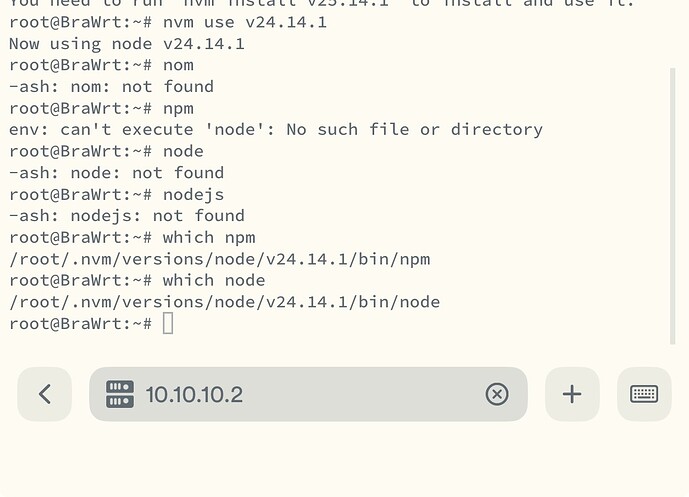Select the 10.10.10.2 host tab
Image resolution: width=689 pixels, height=497 pixels.
[308, 394]
